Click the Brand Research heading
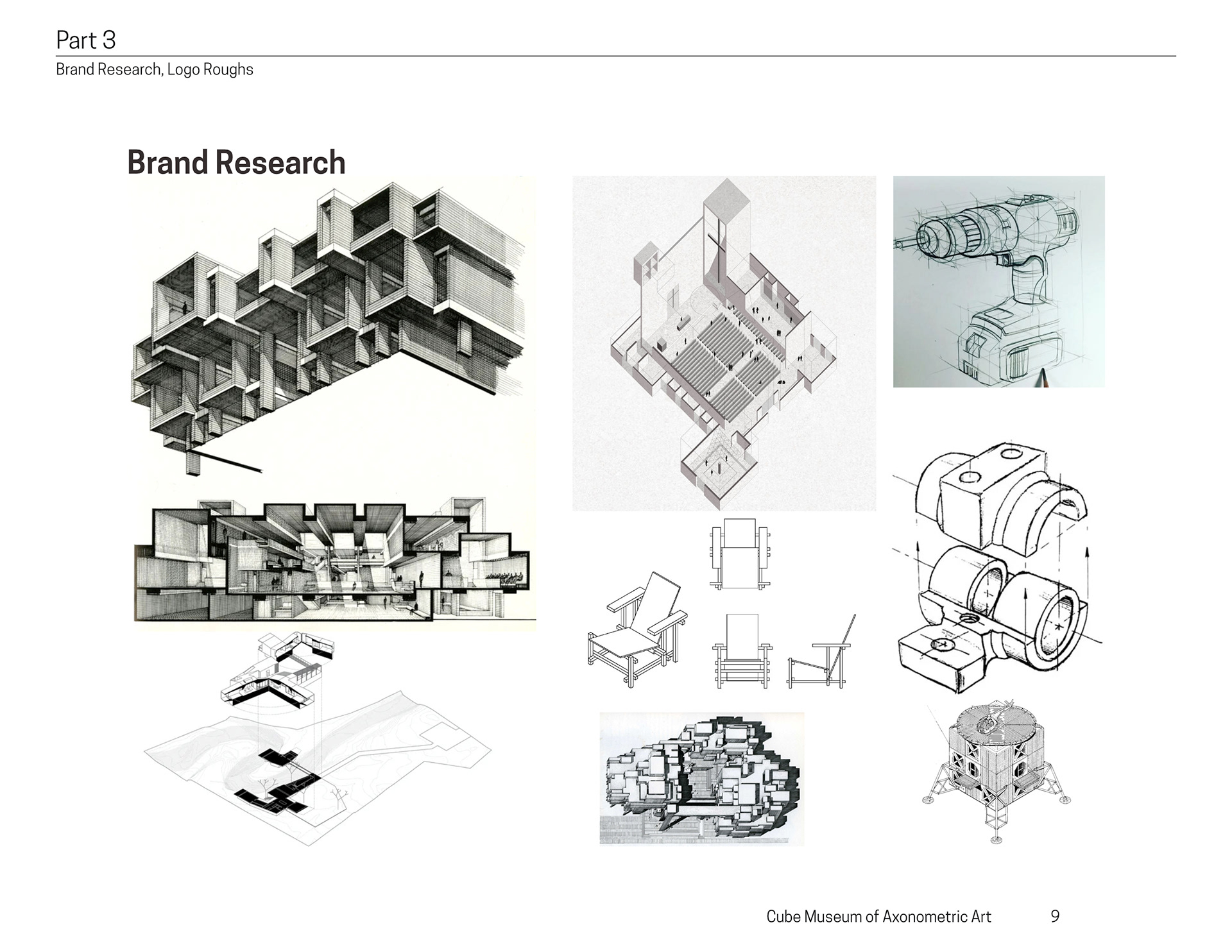 coord(236,162)
